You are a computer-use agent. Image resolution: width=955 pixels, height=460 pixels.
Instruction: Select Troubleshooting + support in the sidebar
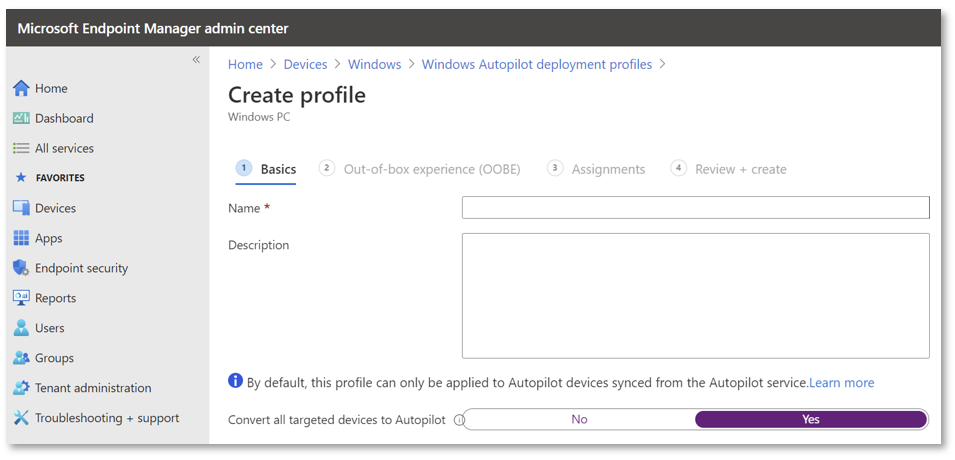pyautogui.click(x=107, y=418)
